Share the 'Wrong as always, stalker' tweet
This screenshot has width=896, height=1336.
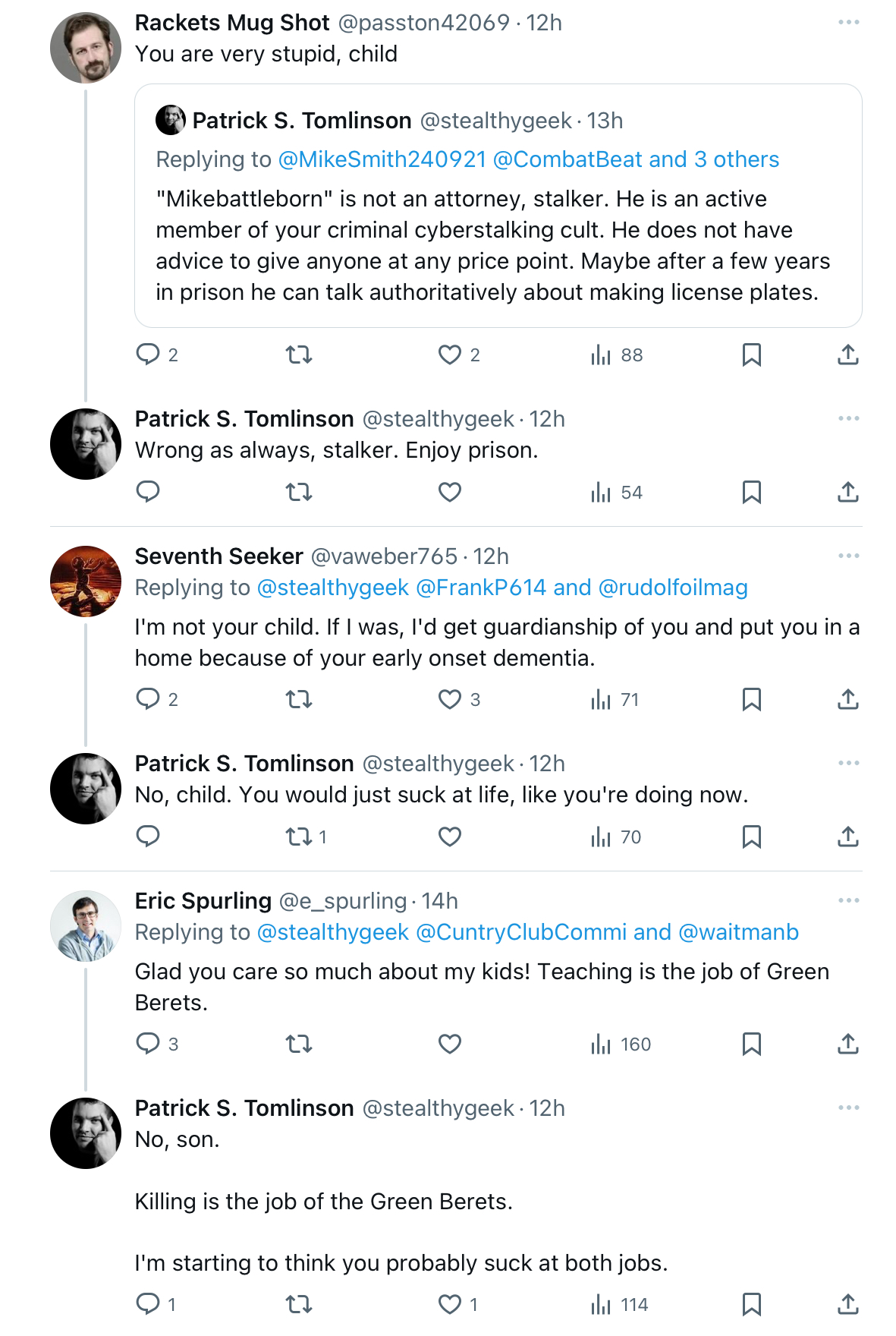click(x=848, y=492)
